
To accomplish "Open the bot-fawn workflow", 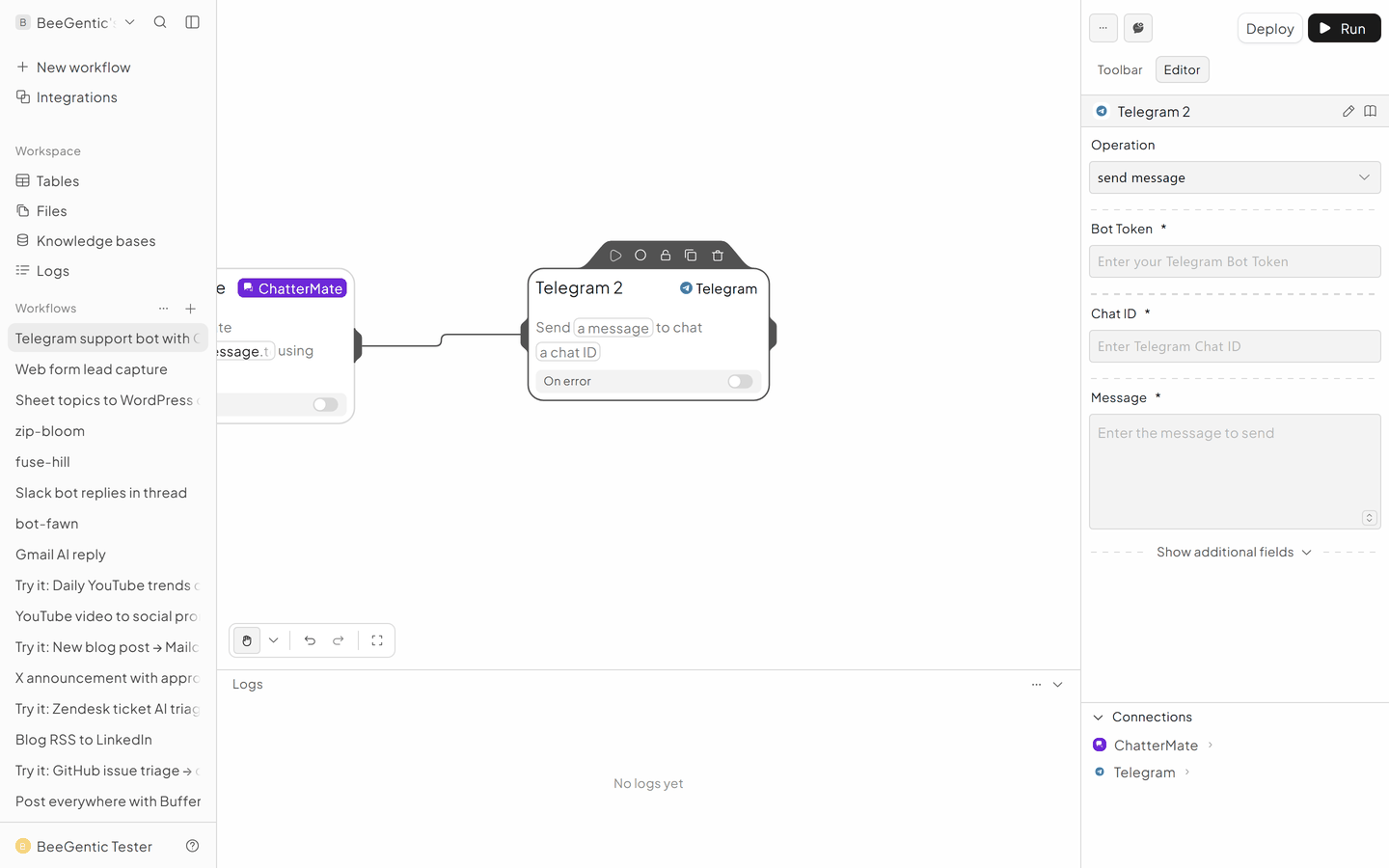I will point(108,524).
